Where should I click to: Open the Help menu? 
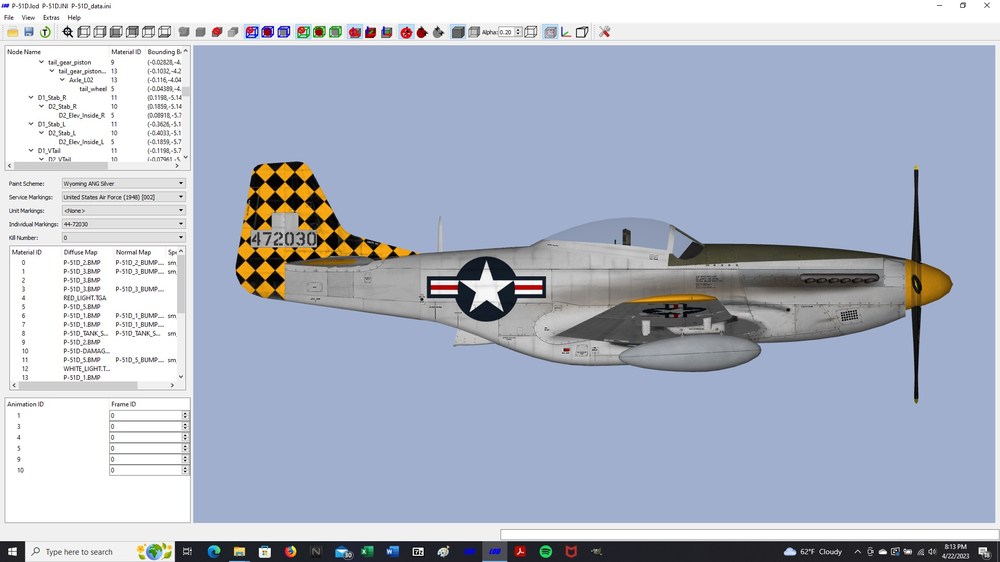74,17
